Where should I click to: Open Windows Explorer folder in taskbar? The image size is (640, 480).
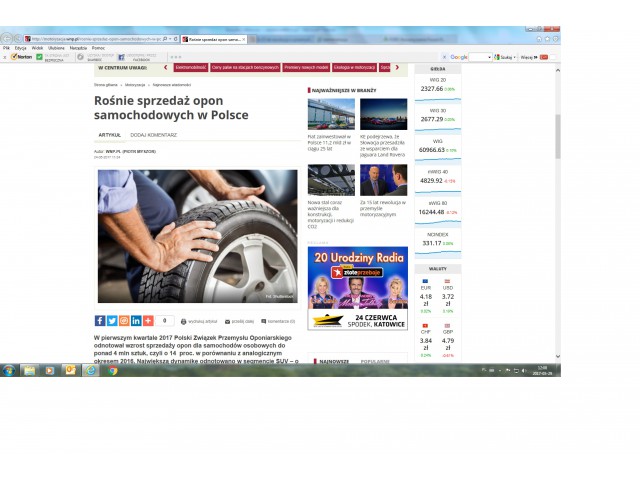tap(29, 370)
